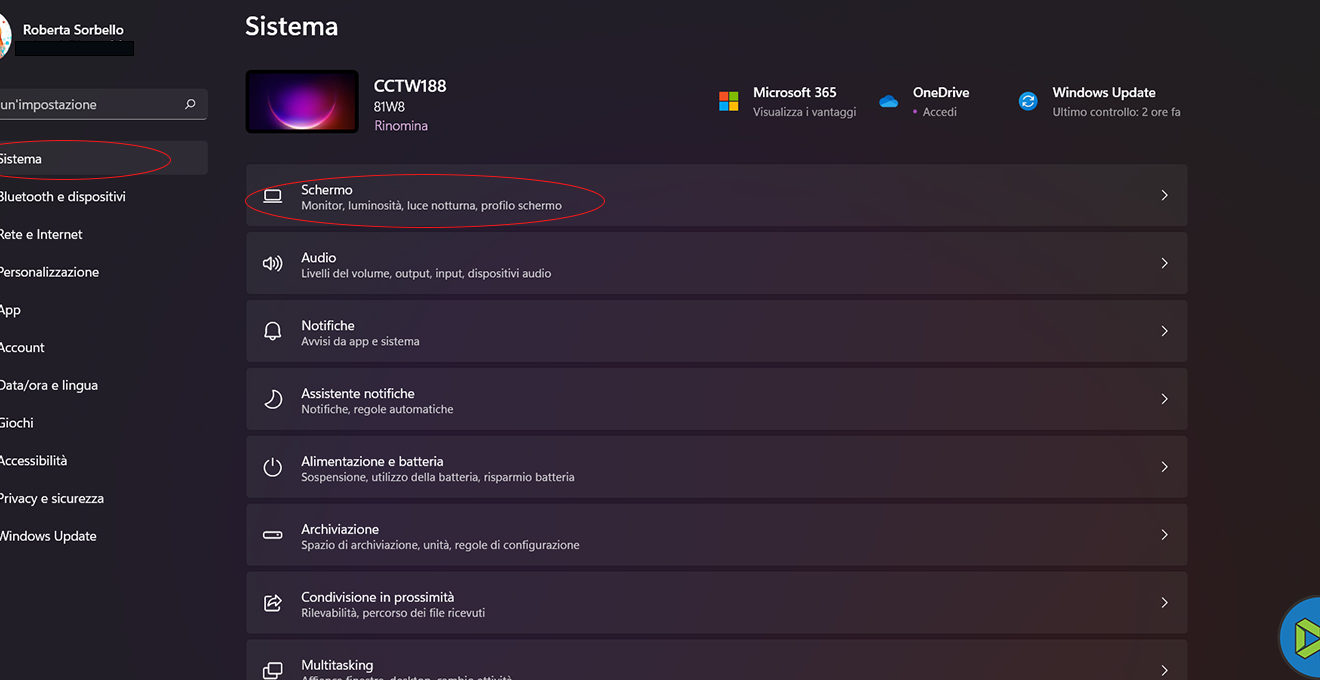Image resolution: width=1320 pixels, height=680 pixels.
Task: Expand the Notifiche row chevron
Action: [1164, 331]
